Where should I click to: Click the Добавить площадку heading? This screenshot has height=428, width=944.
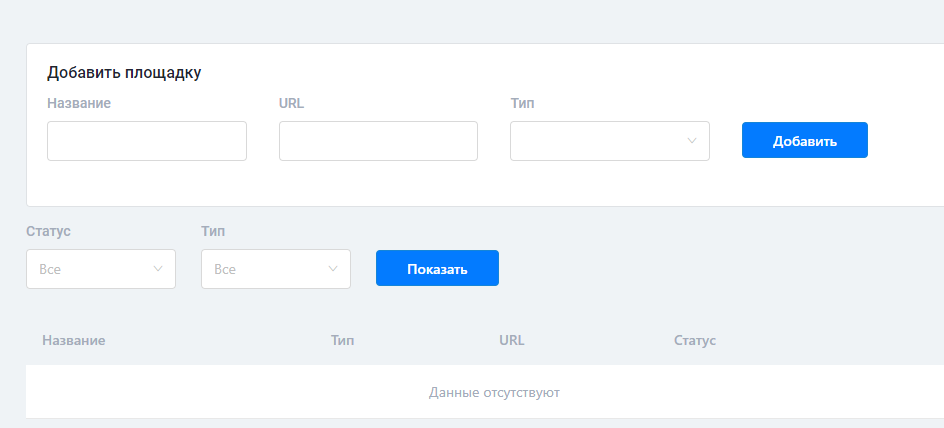pos(124,73)
